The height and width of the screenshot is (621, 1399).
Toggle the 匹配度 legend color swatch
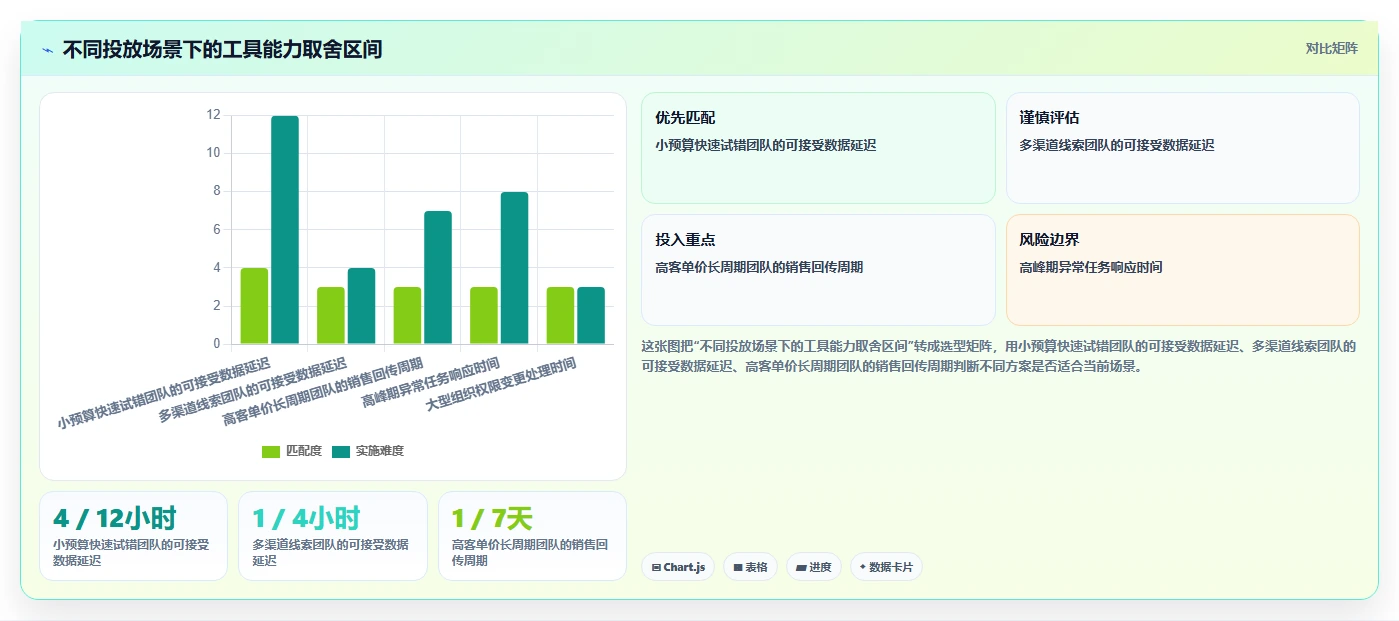pyautogui.click(x=271, y=451)
